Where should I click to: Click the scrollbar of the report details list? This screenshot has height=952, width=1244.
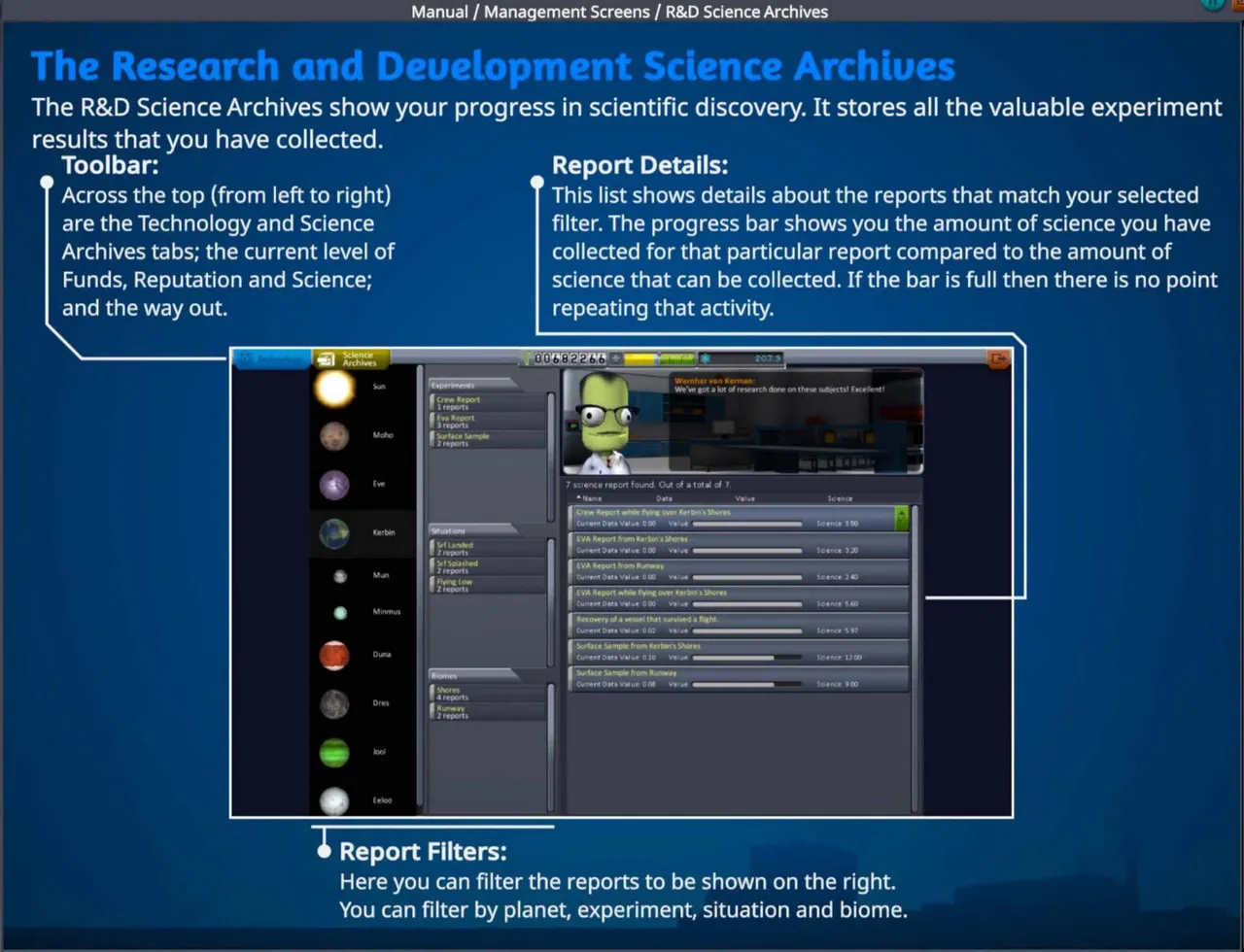[x=915, y=658]
